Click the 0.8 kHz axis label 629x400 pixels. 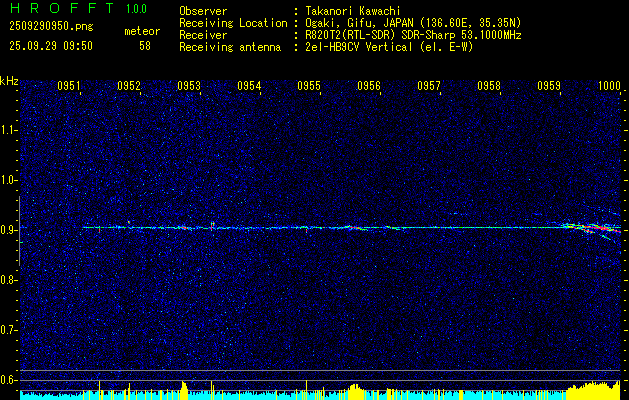[x=8, y=280]
